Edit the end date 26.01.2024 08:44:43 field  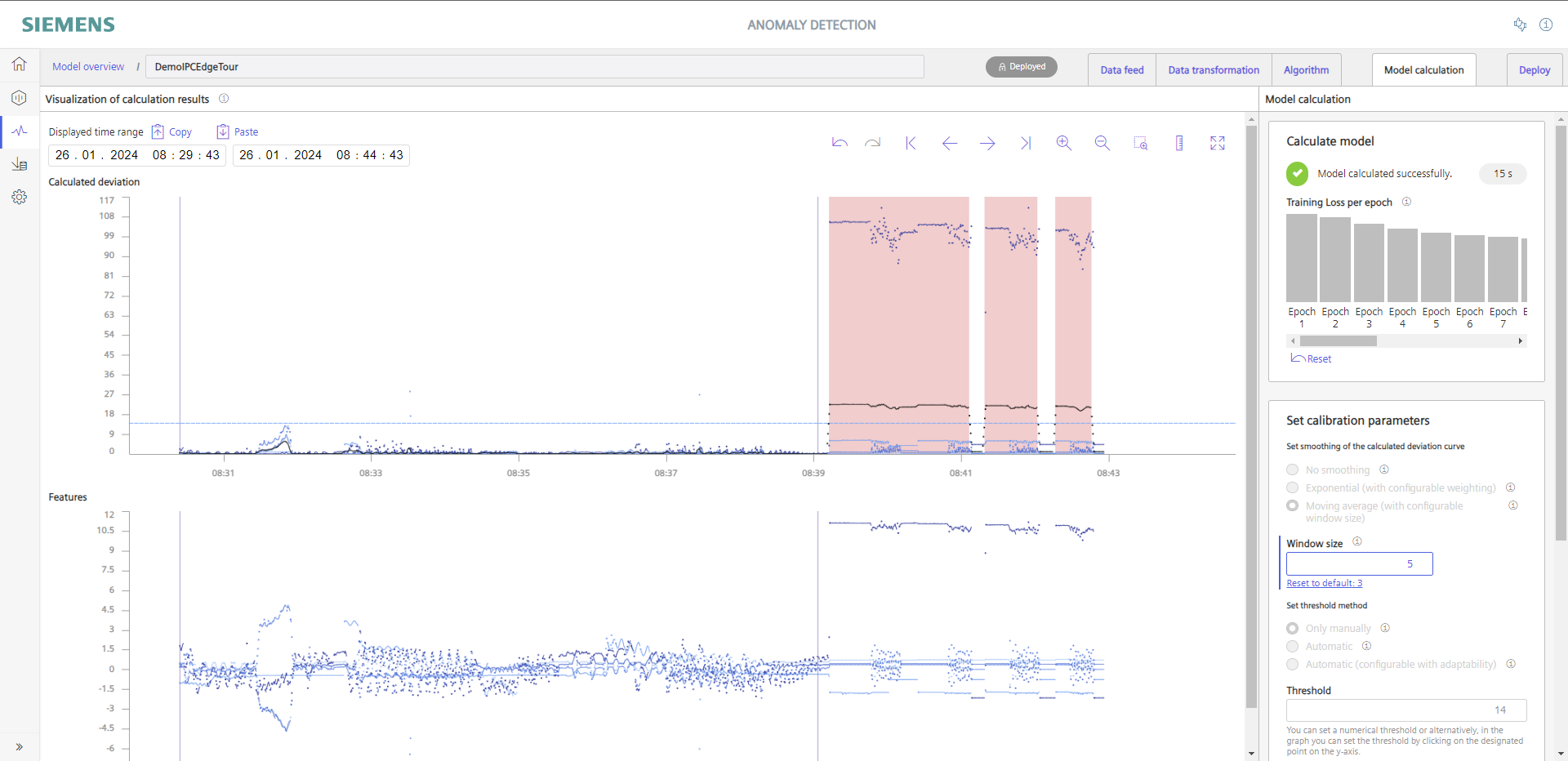tap(321, 155)
